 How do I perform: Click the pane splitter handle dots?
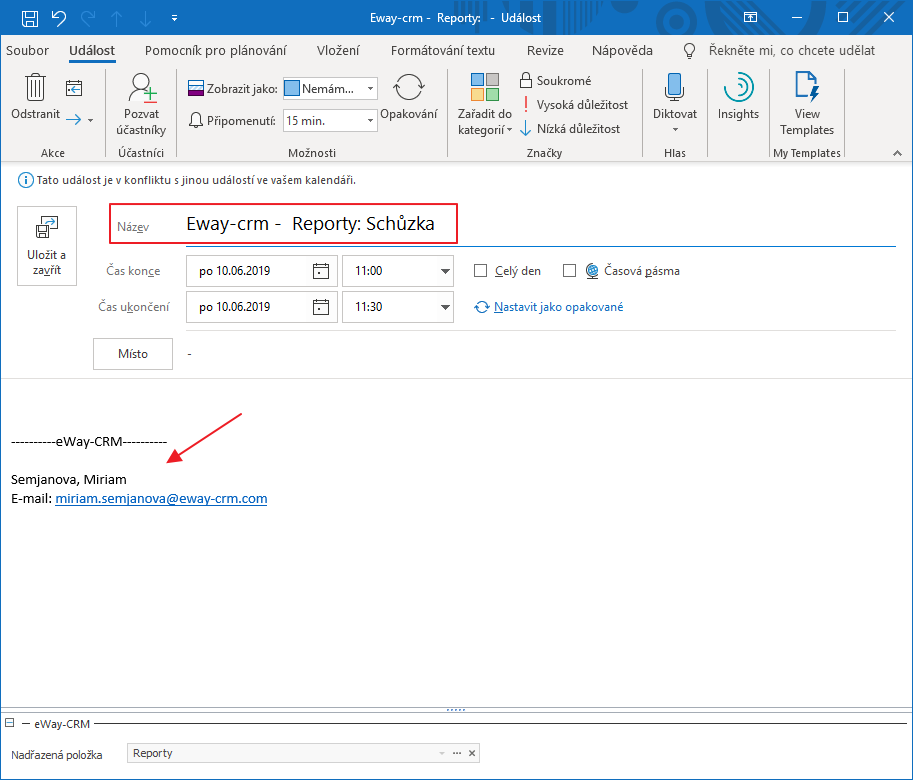456,710
